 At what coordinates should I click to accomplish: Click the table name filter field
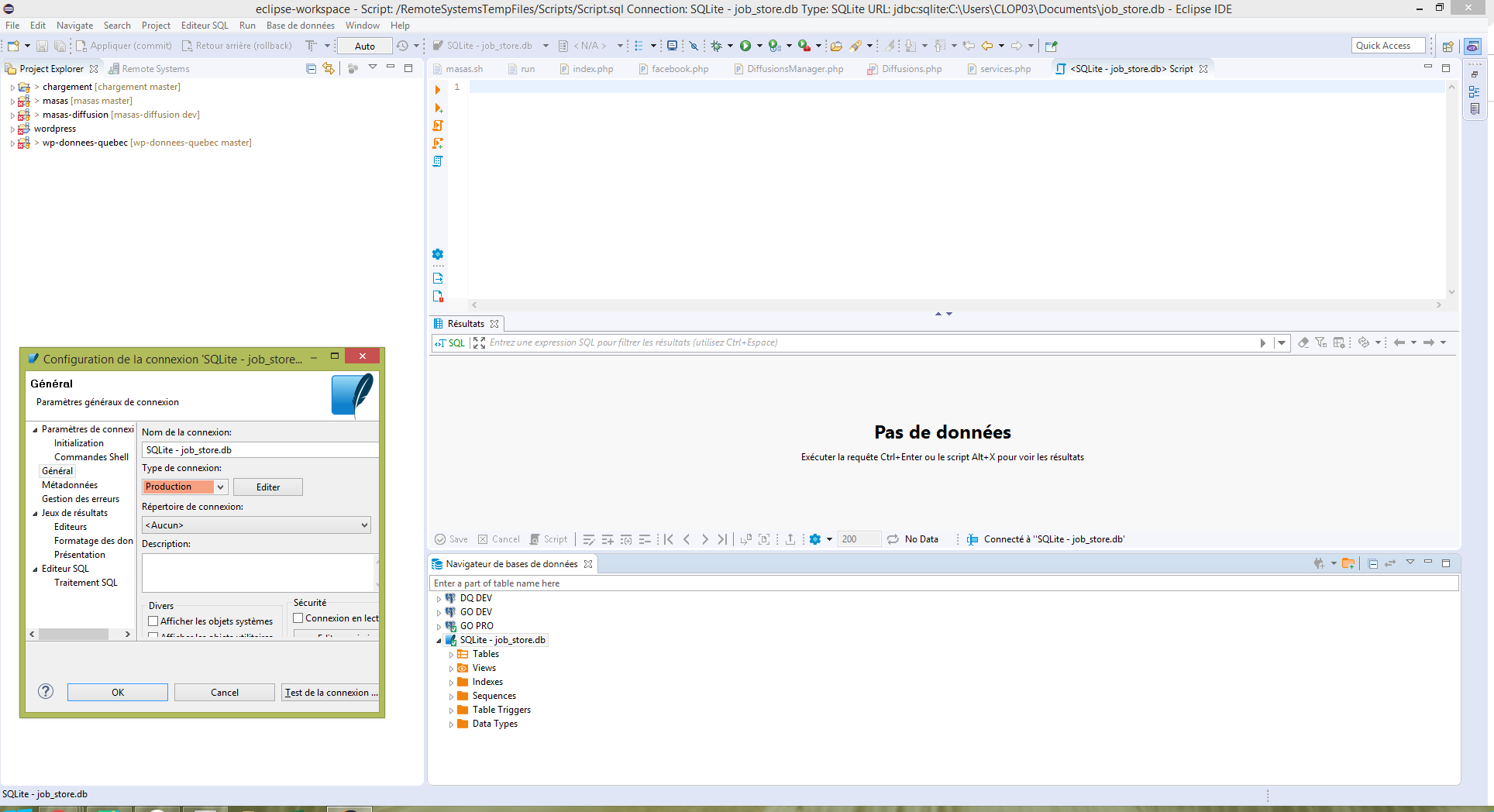944,583
